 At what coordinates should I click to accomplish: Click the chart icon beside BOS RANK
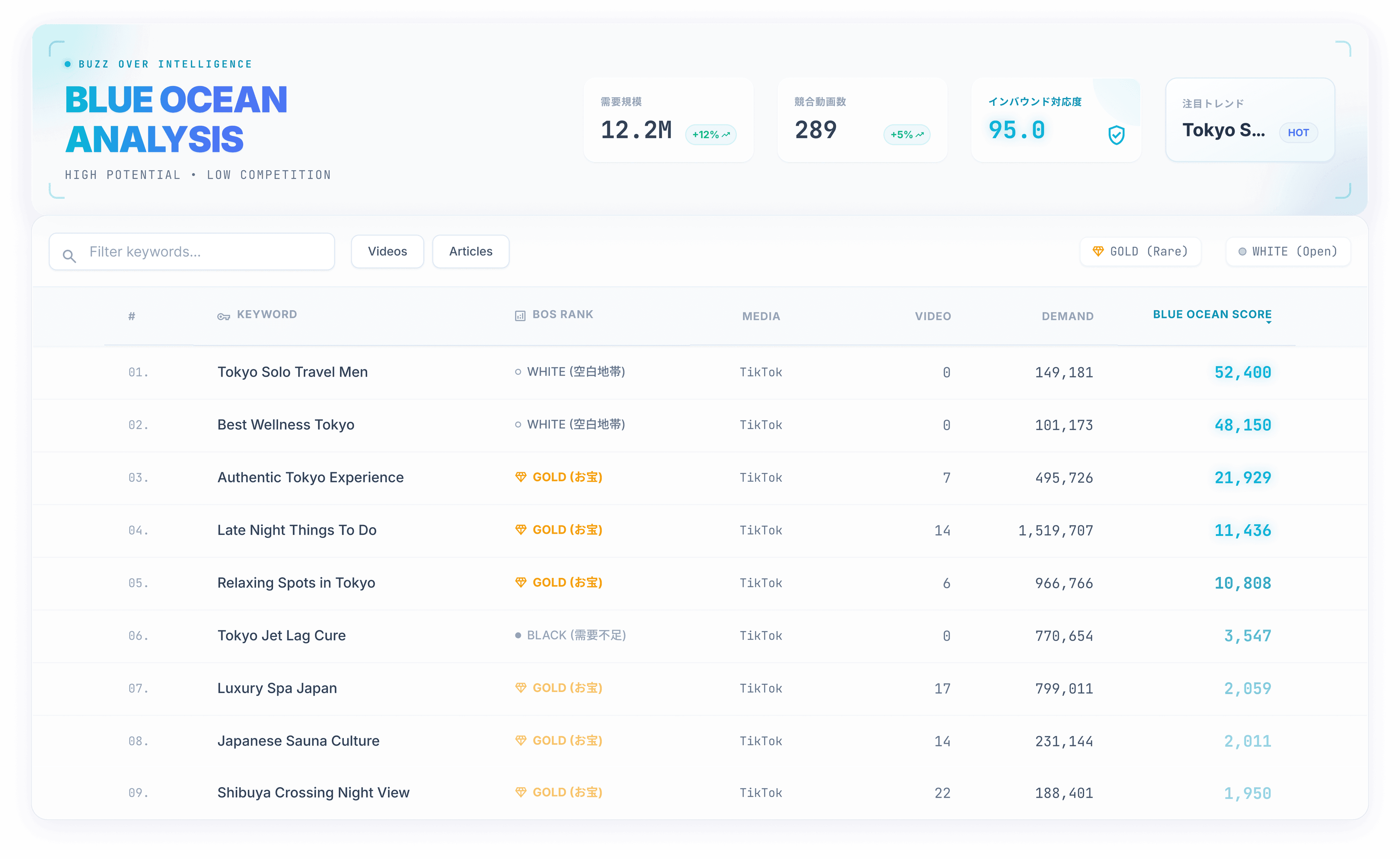520,316
